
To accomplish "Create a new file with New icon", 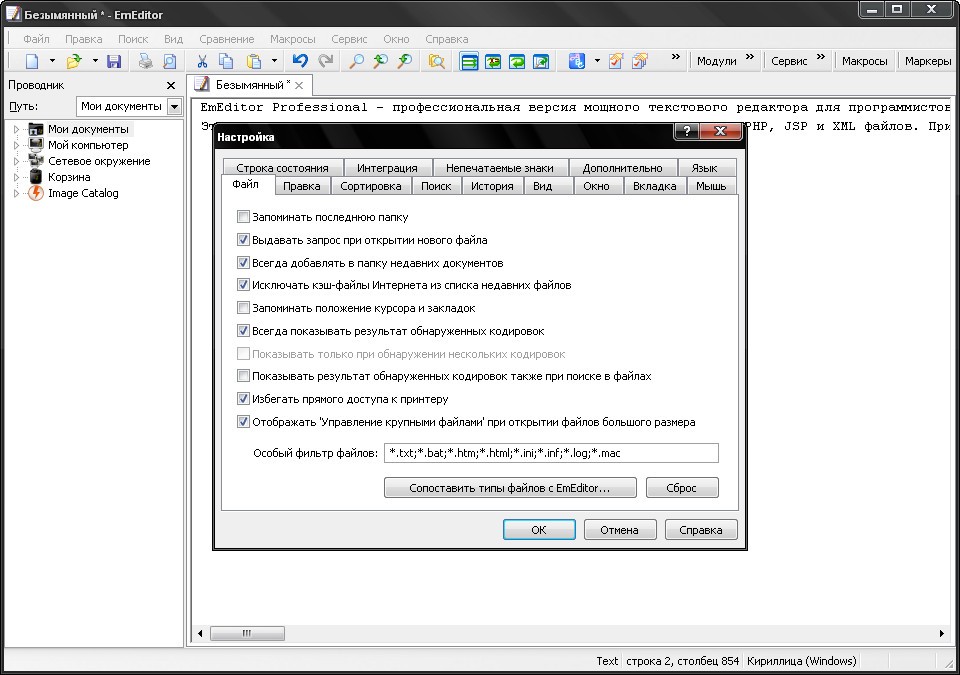I will [32, 61].
